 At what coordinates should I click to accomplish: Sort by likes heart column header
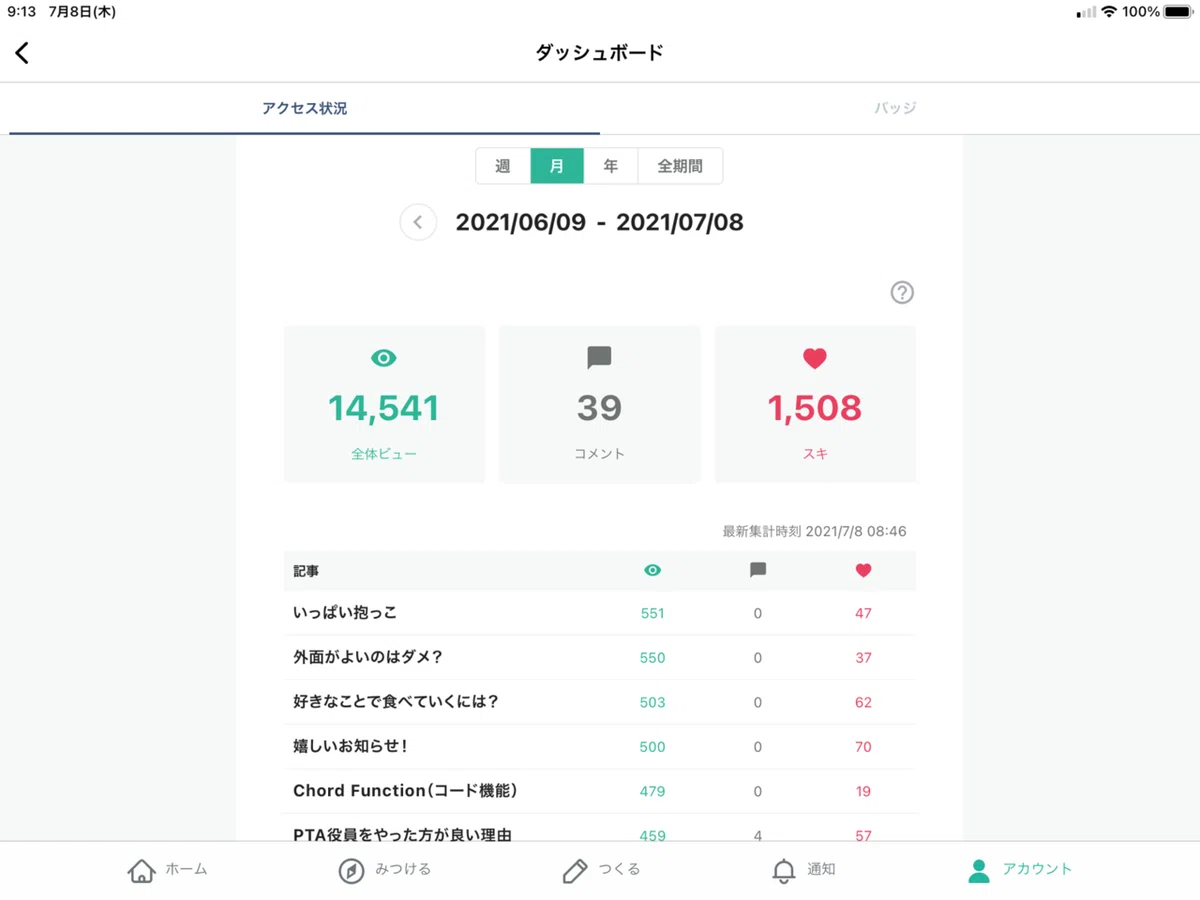tap(864, 570)
